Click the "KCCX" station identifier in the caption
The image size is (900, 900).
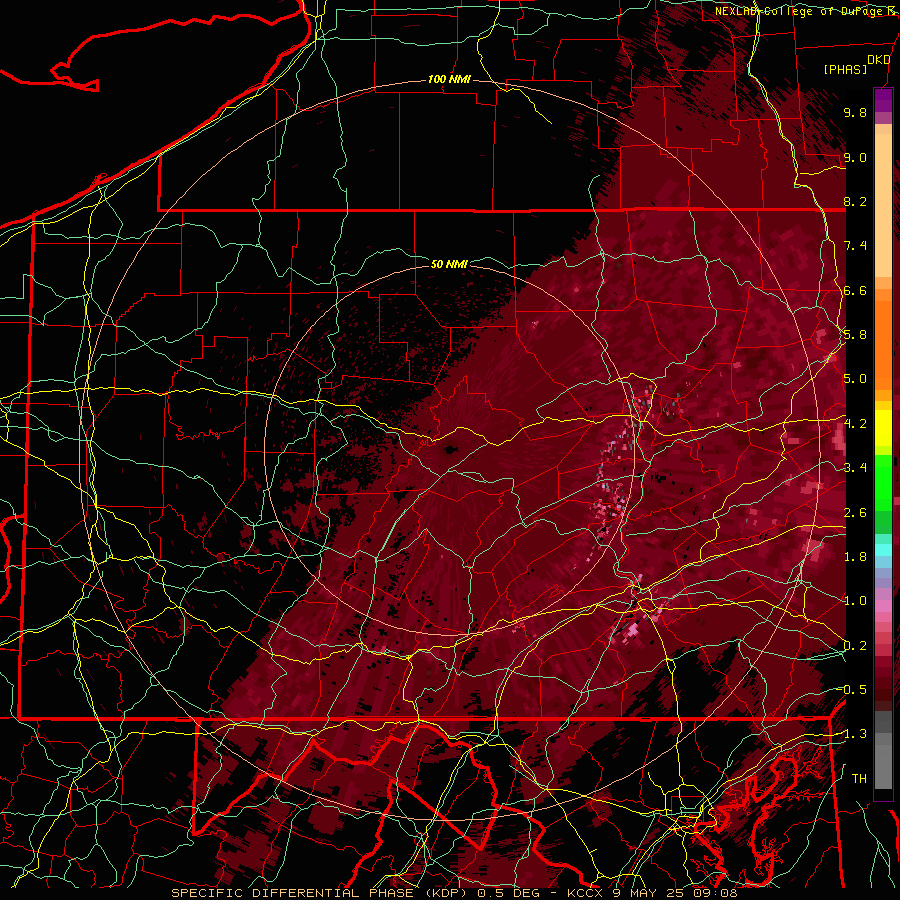click(x=585, y=893)
